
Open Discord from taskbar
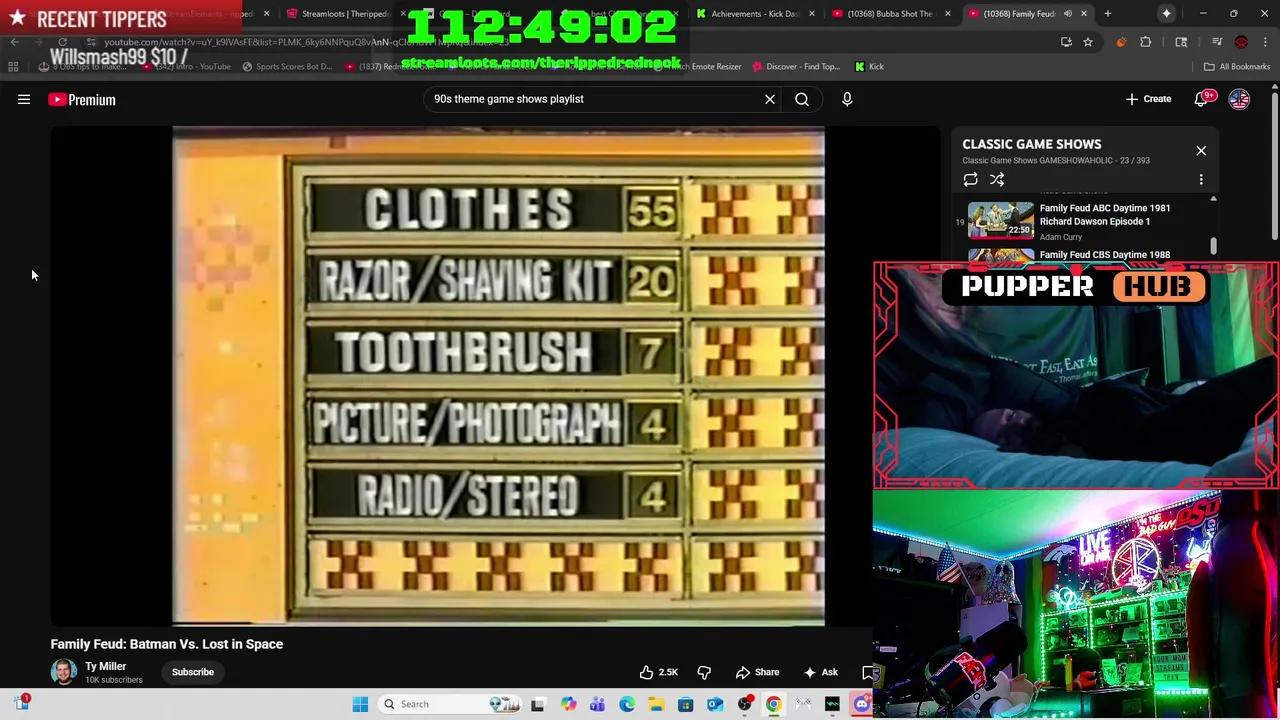862,704
